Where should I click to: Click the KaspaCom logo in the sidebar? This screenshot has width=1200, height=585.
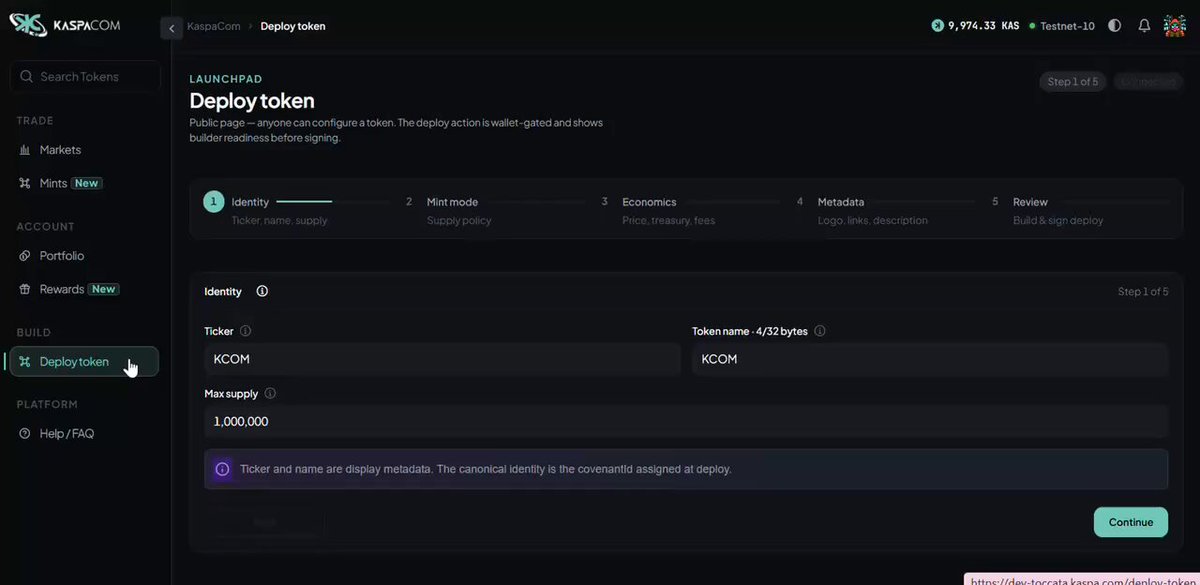click(65, 26)
